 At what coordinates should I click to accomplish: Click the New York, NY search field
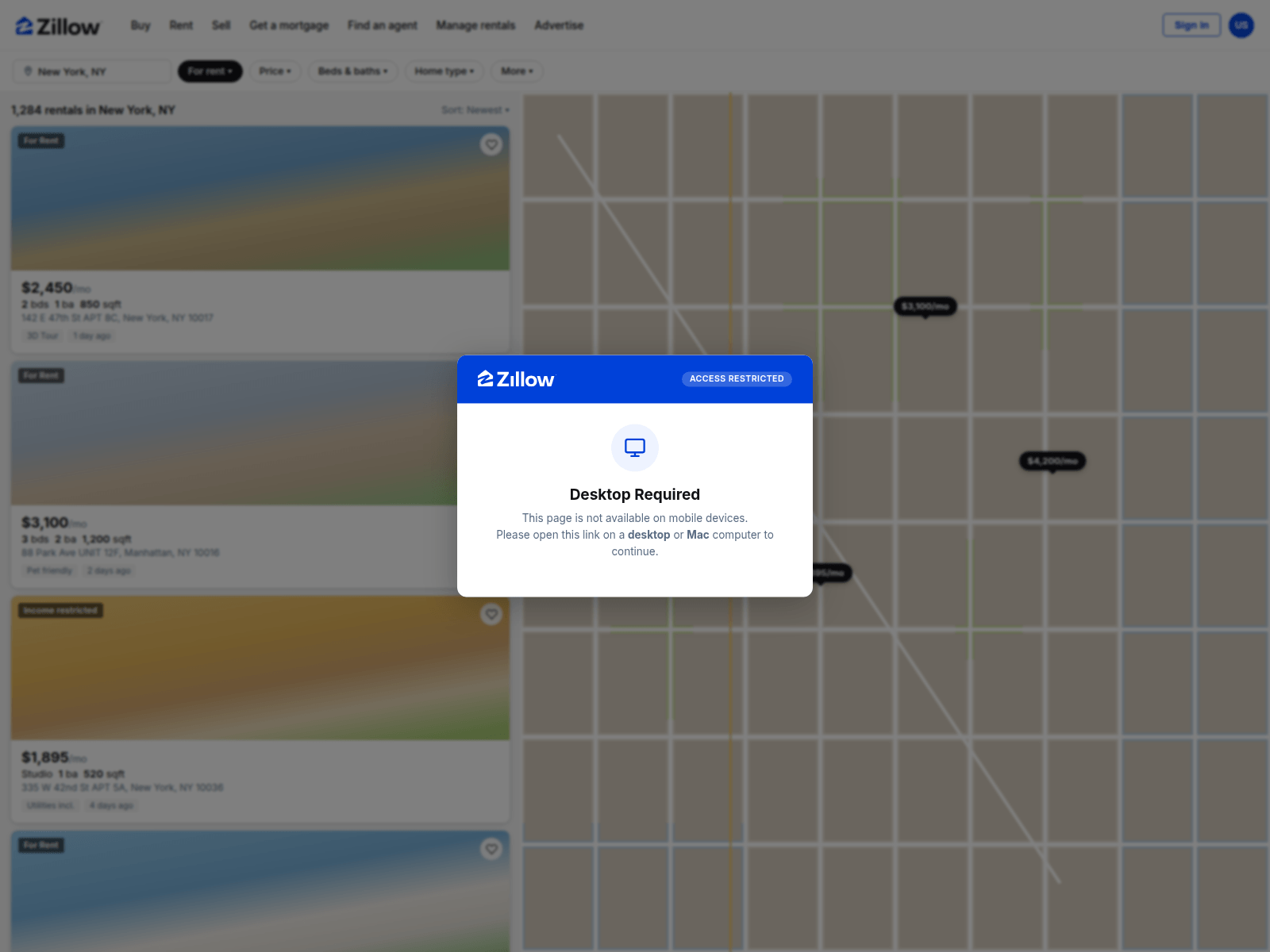92,71
